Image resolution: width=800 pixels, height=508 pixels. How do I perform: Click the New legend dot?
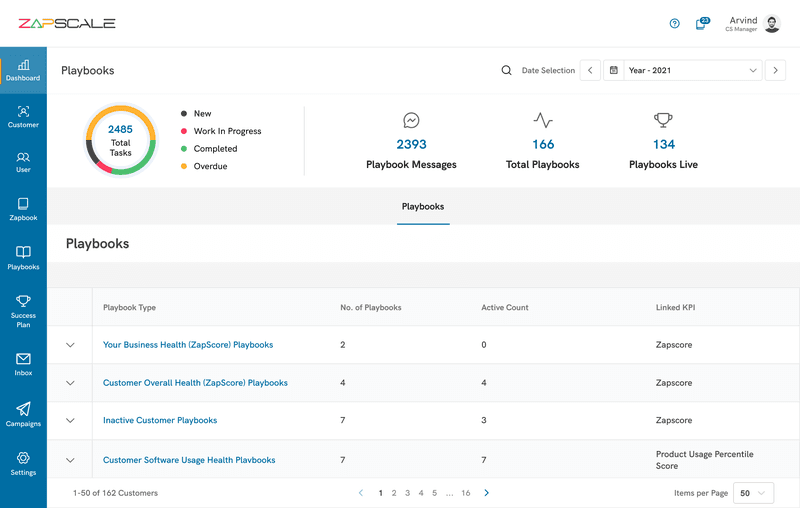(184, 113)
